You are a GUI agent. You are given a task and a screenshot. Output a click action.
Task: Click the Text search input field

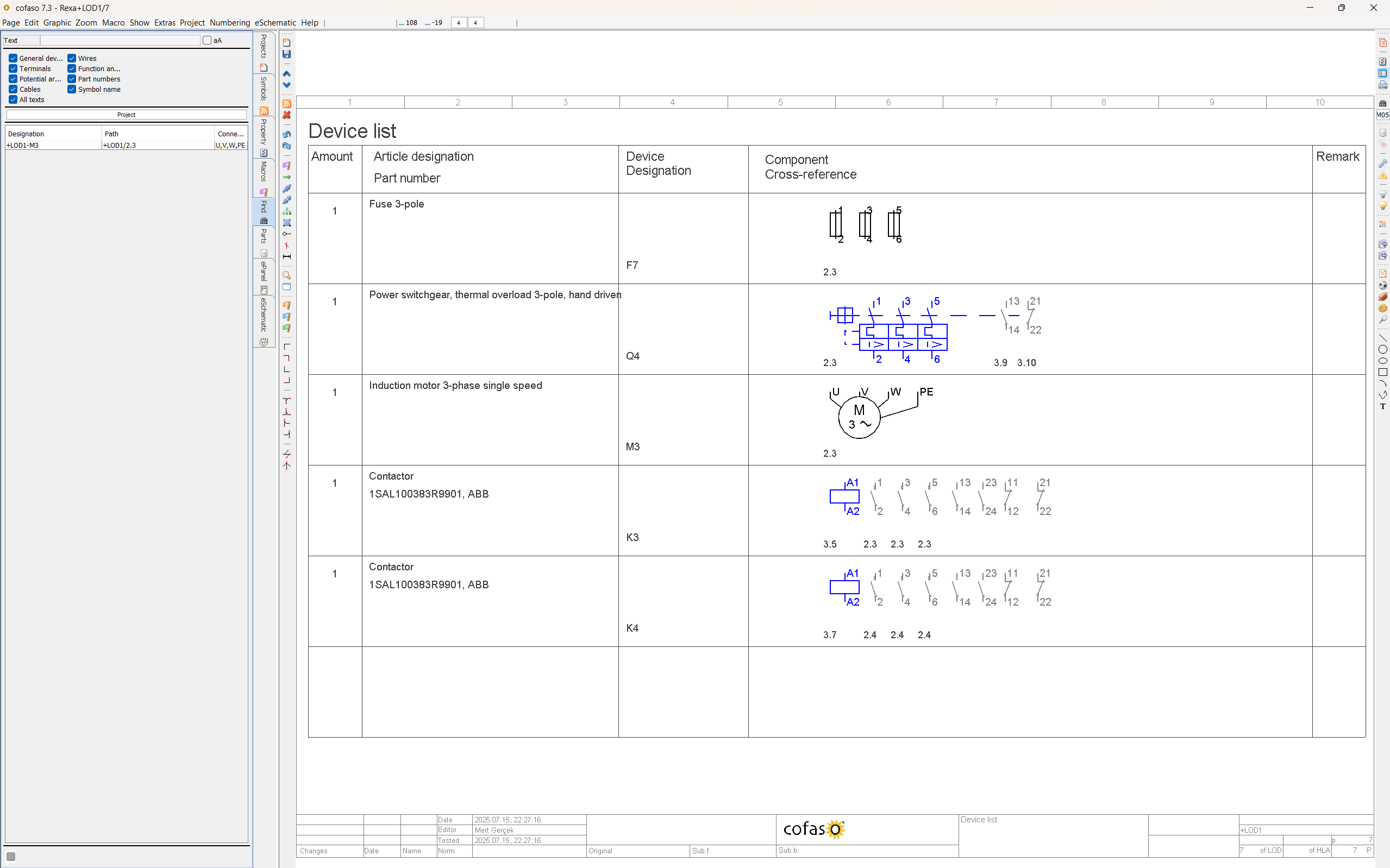[x=120, y=40]
